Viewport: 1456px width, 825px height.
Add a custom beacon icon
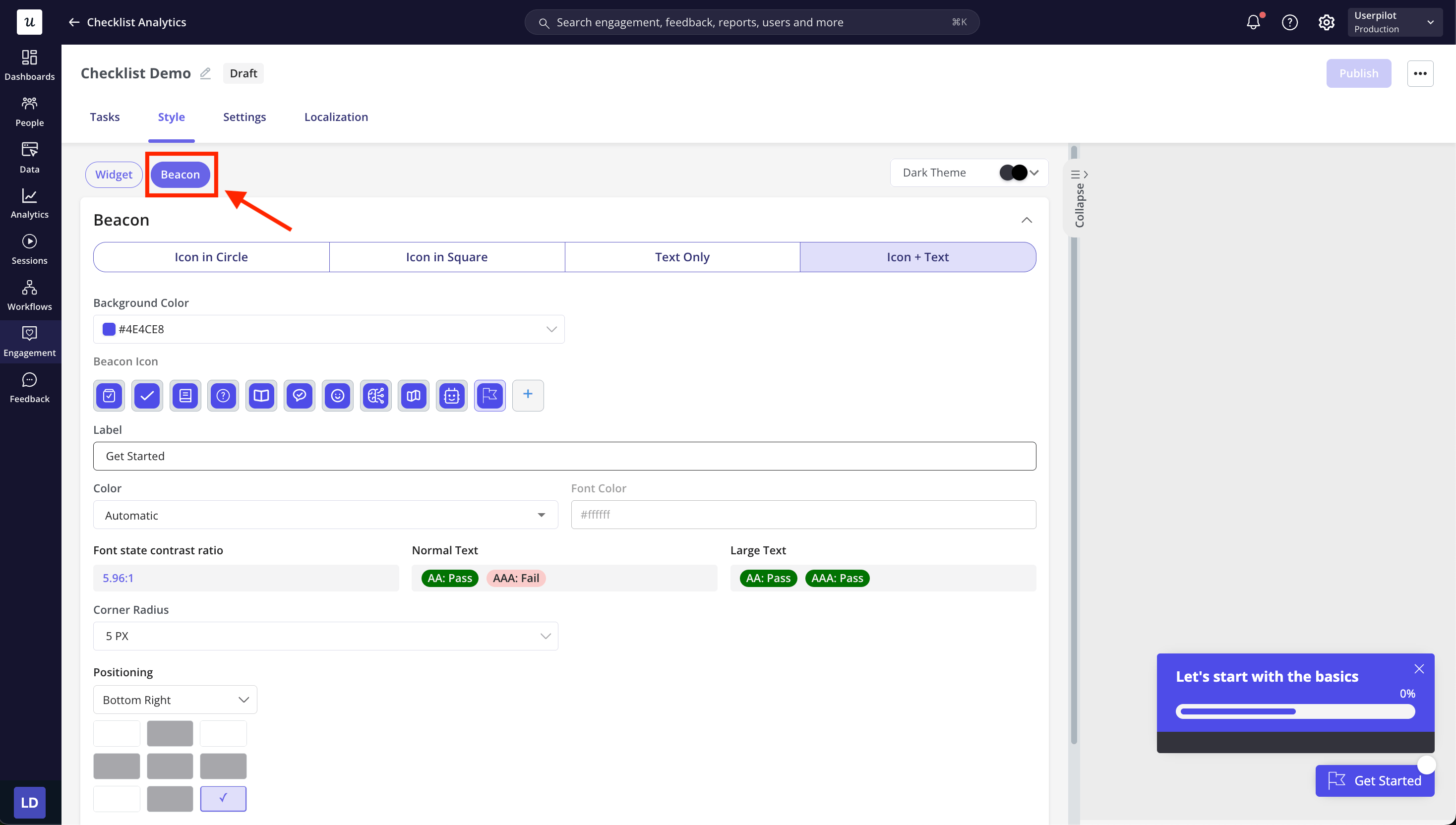[528, 395]
